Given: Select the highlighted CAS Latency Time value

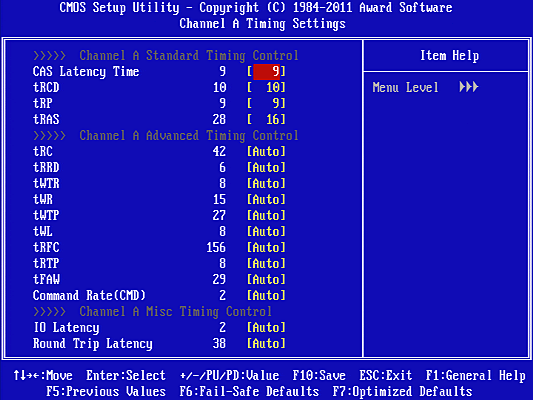Looking at the screenshot, I should point(266,72).
